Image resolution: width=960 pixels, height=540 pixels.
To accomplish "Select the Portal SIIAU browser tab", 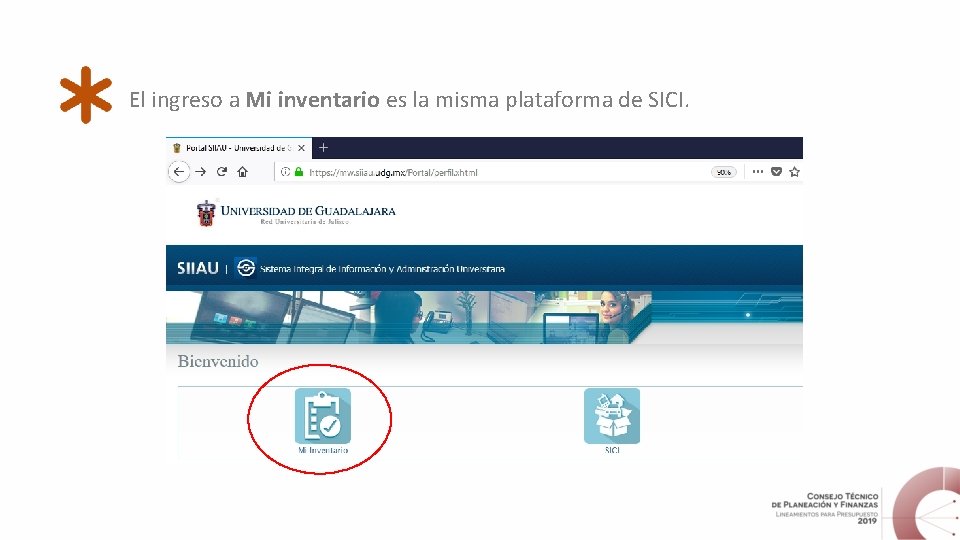I will (x=239, y=148).
